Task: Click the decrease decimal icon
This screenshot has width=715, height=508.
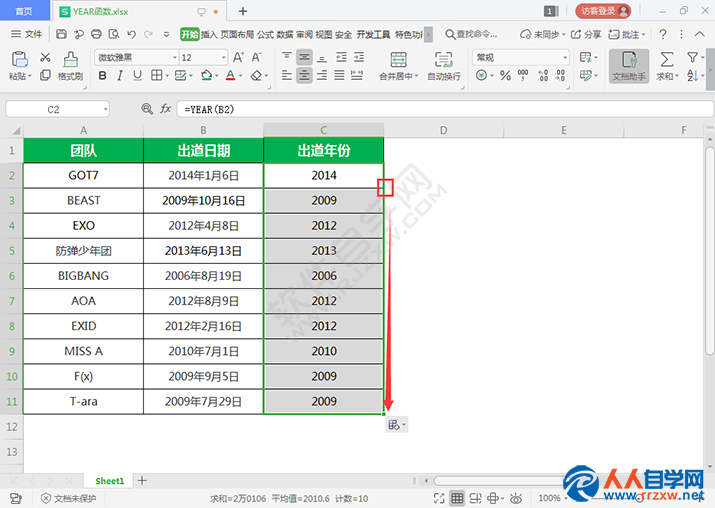Action: click(560, 75)
